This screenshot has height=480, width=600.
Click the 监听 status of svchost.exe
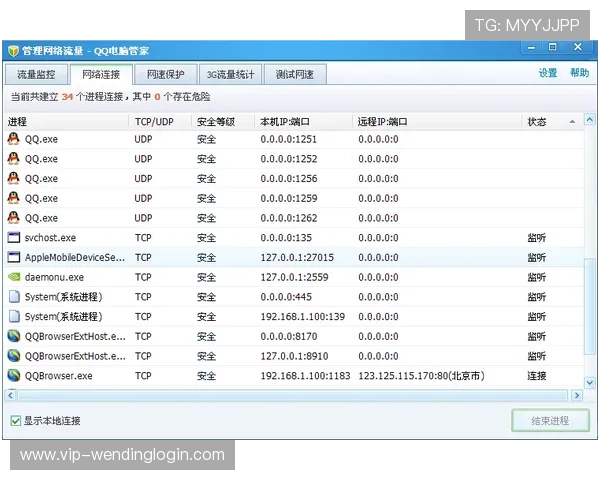tap(536, 238)
